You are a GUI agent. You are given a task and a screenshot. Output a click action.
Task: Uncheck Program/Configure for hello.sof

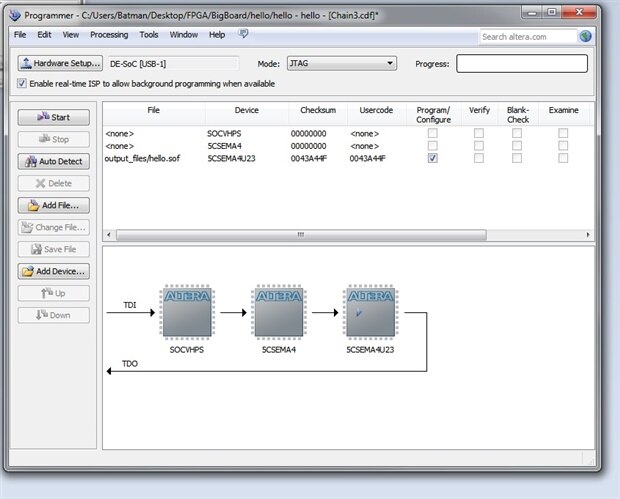coord(432,158)
